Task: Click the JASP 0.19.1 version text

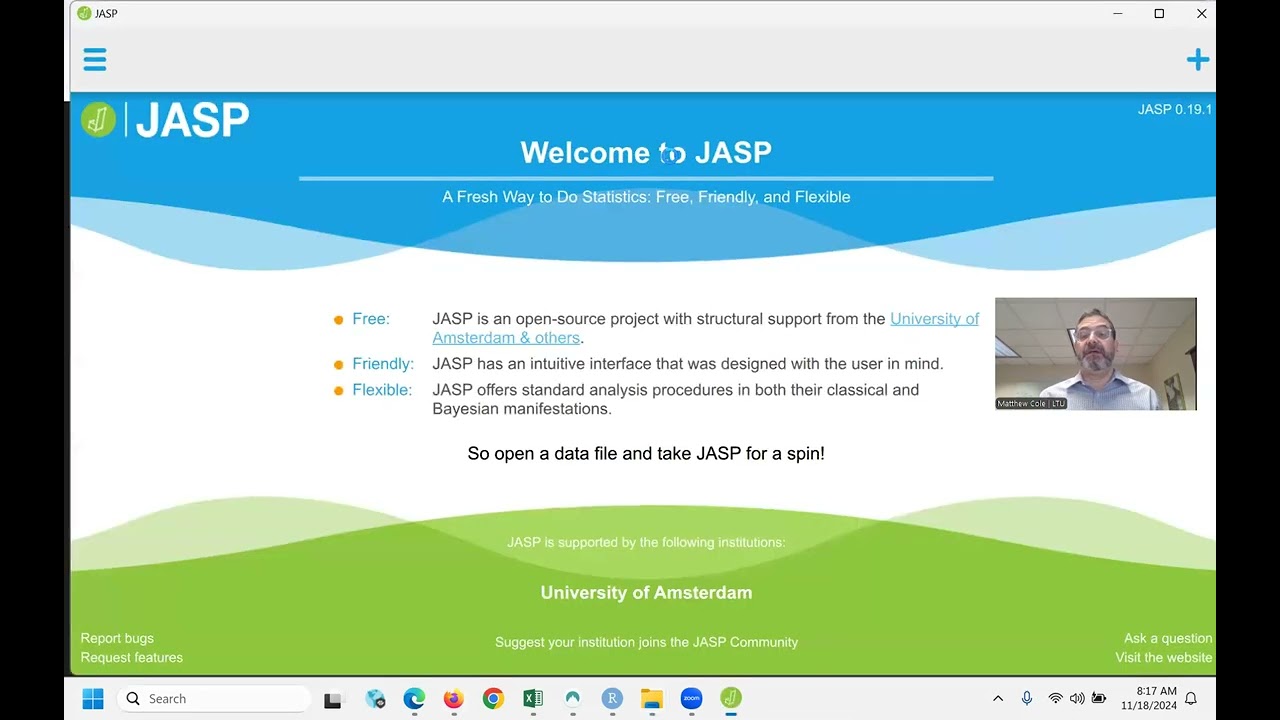Action: [1174, 109]
